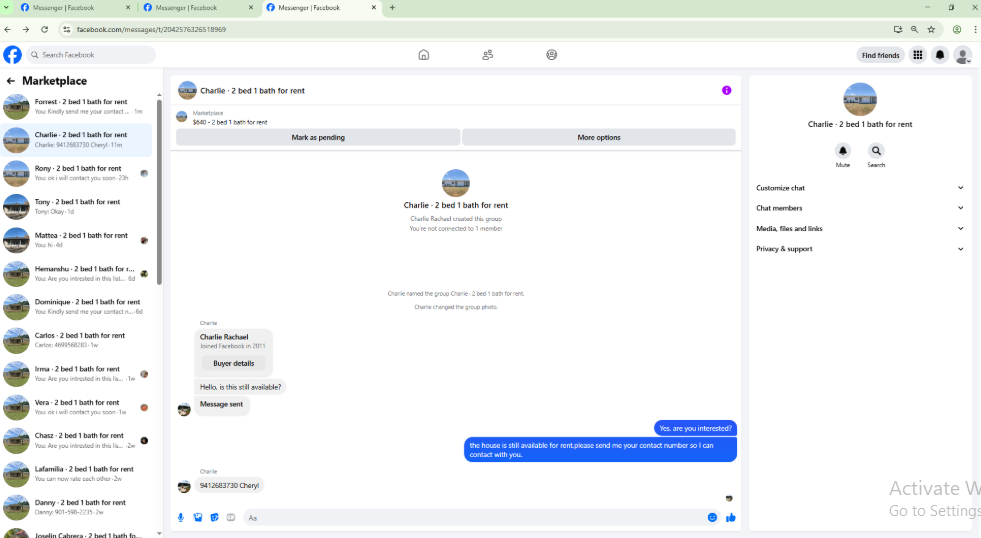Reload the page in the browser
This screenshot has width=981, height=538.
(44, 29)
